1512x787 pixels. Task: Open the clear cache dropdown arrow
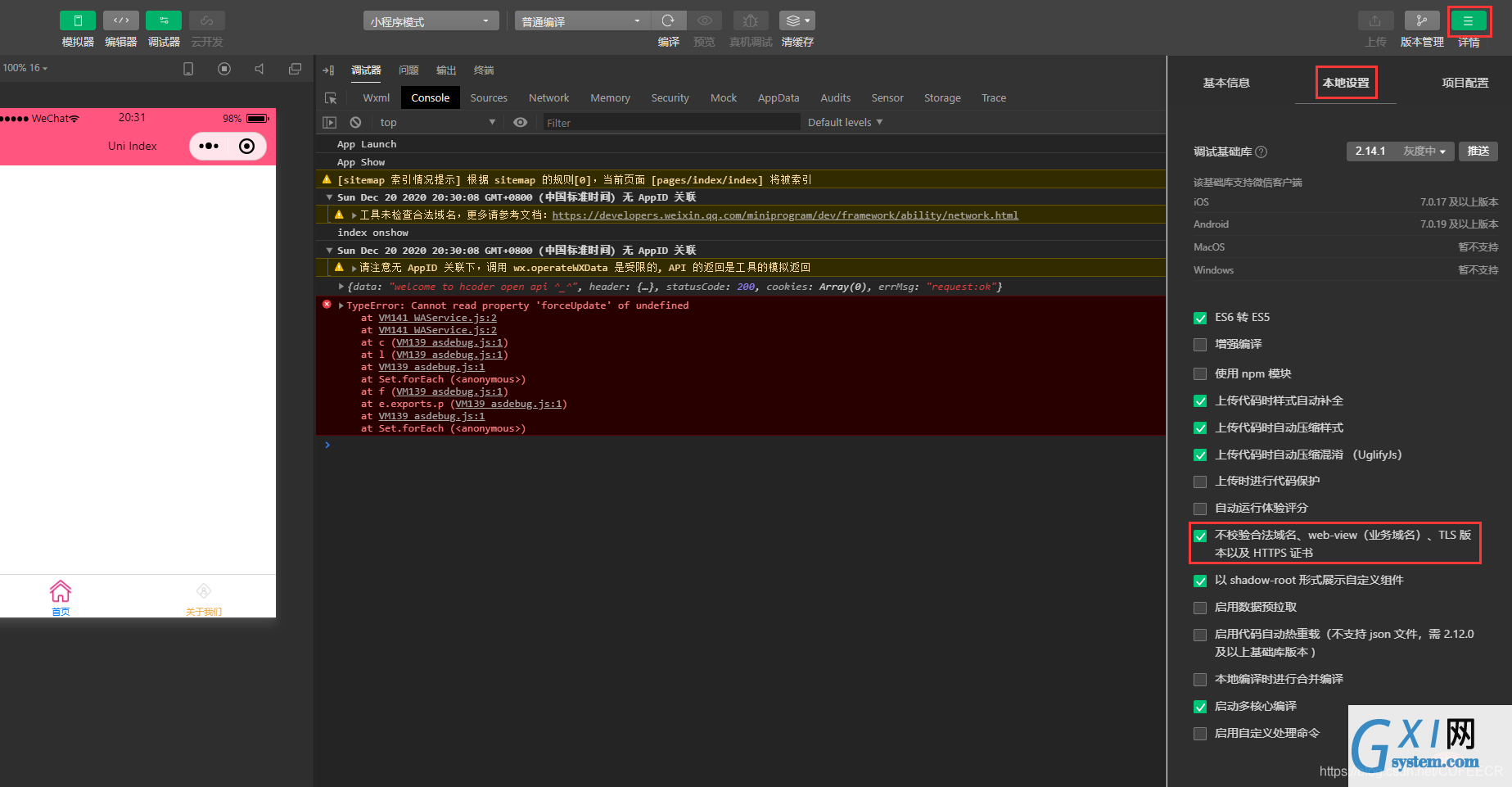pos(808,20)
